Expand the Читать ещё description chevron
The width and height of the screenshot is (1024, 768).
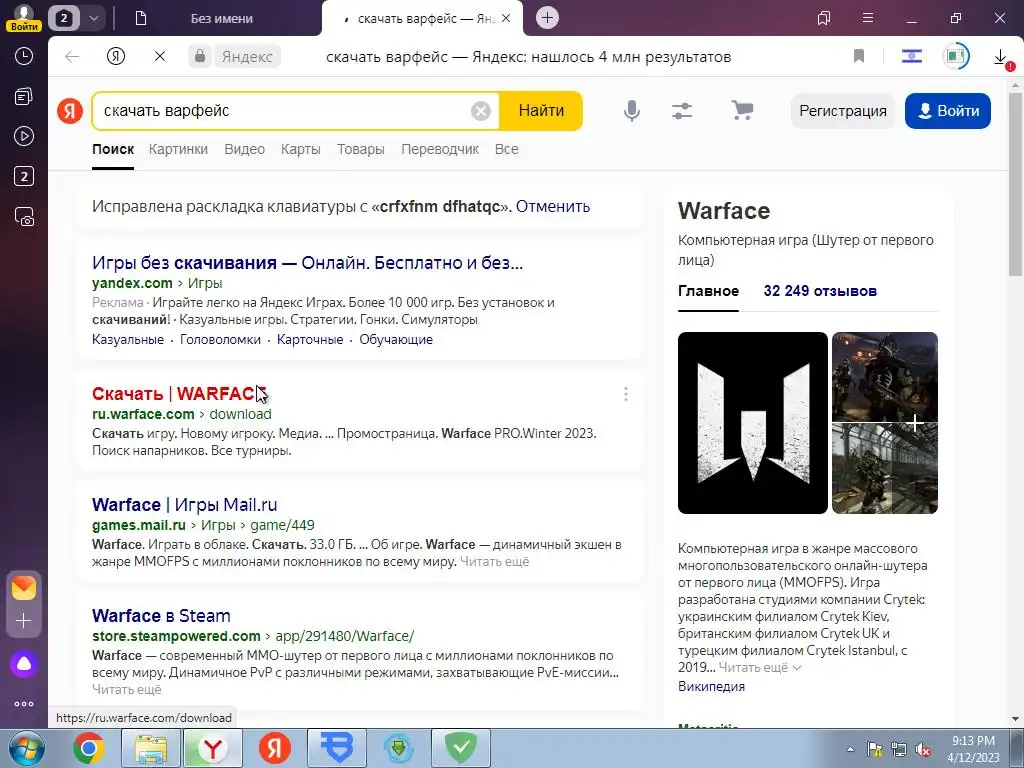pos(797,668)
